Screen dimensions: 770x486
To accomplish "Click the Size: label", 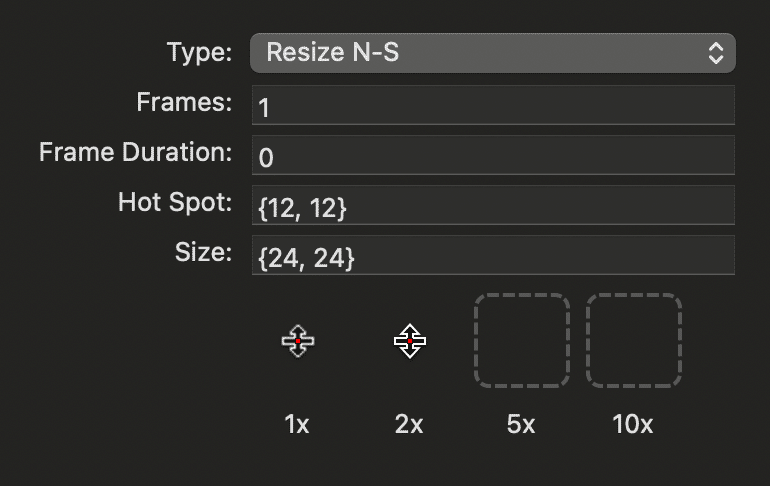I will point(203,252).
